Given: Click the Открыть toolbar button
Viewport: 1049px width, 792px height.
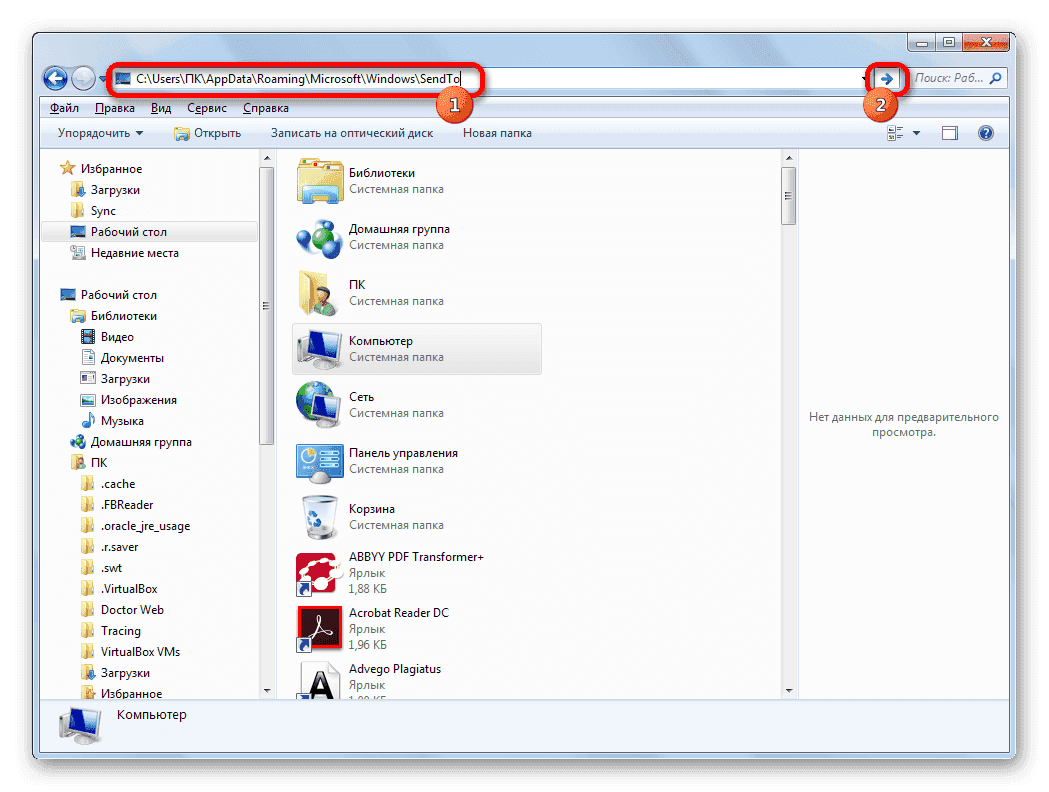Looking at the screenshot, I should pyautogui.click(x=207, y=133).
